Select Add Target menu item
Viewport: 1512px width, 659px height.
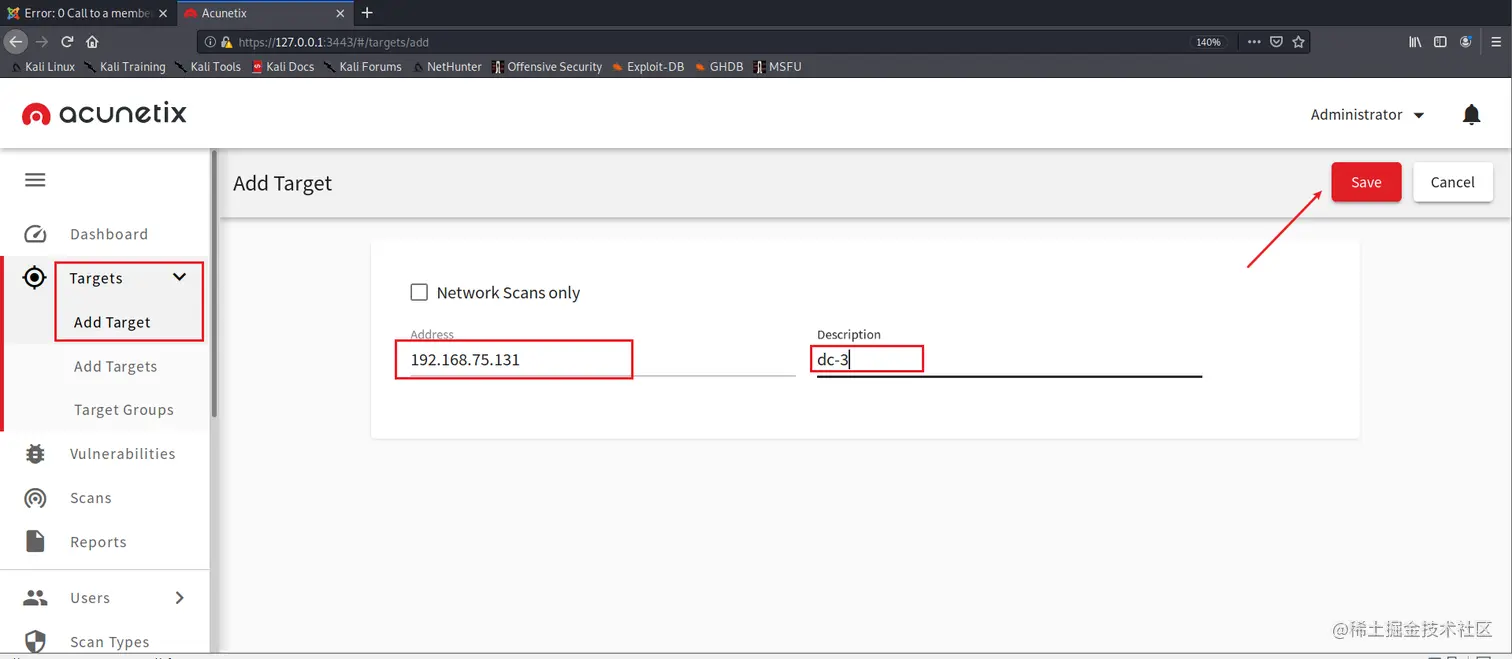click(112, 322)
